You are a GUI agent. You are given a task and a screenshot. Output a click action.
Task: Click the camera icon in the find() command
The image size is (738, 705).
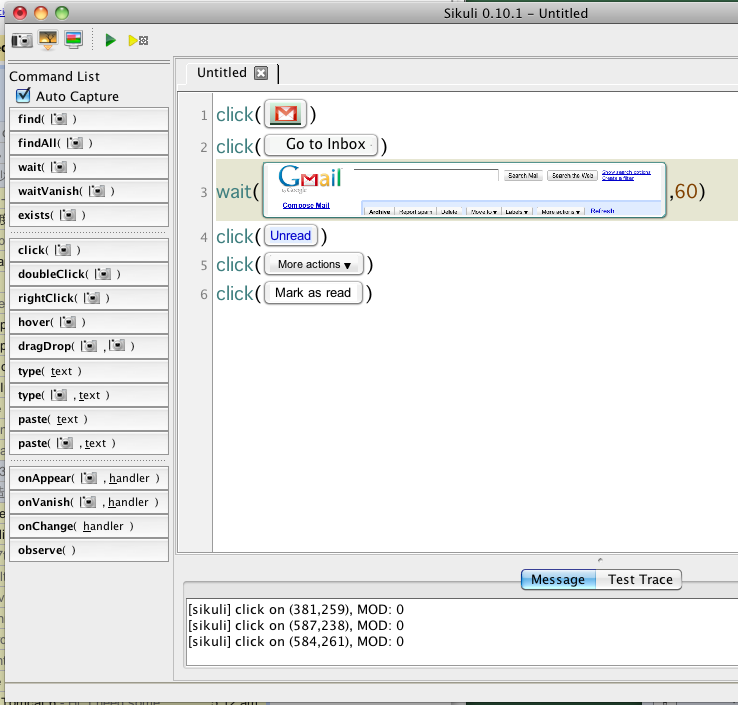coord(59,119)
